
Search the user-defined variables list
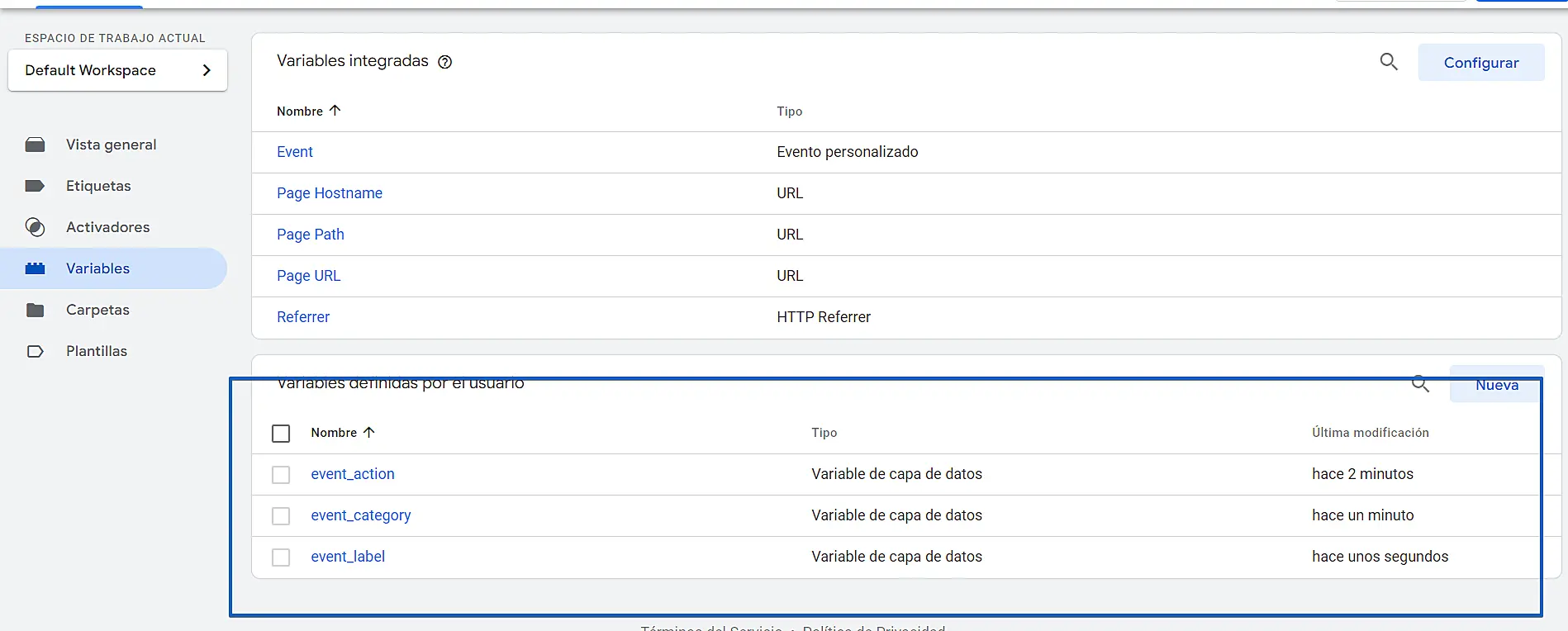tap(1420, 384)
